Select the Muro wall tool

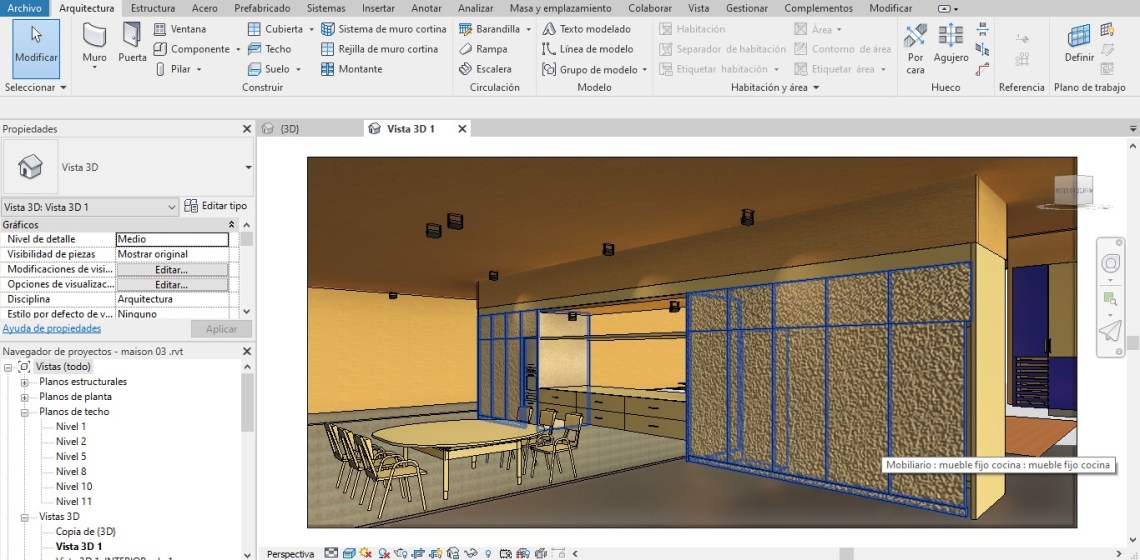pyautogui.click(x=94, y=46)
